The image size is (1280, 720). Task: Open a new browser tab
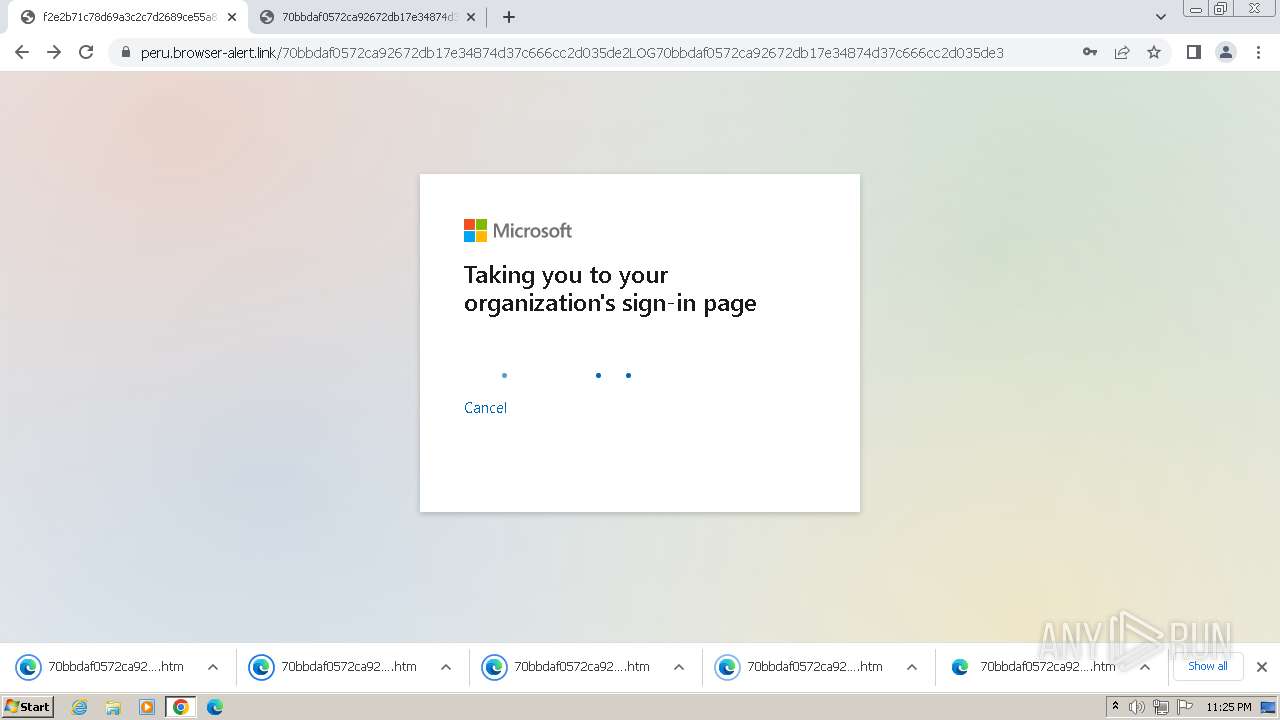point(509,17)
